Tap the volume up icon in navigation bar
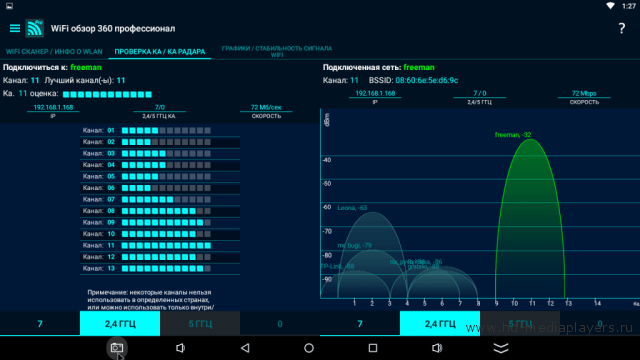 [437, 348]
